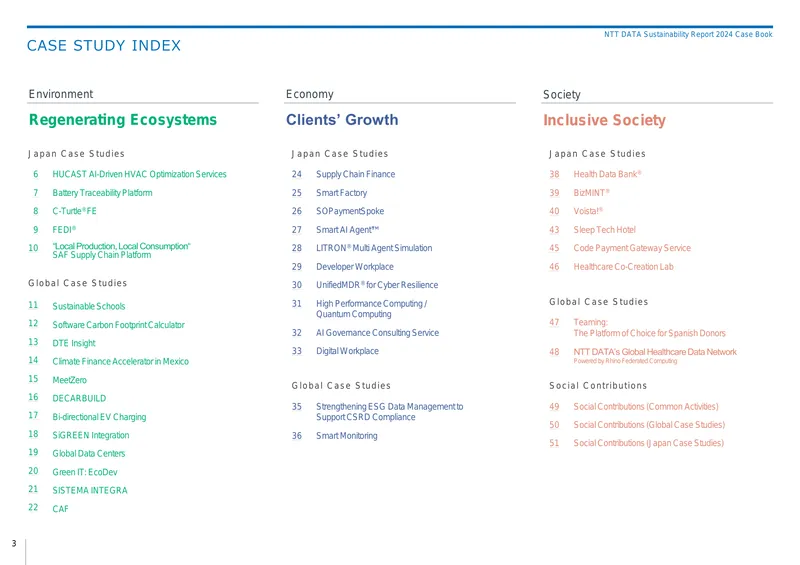Screen dimensions: 800x565
Task: Open Green IT: EcoDev case study
Action: 85,472
